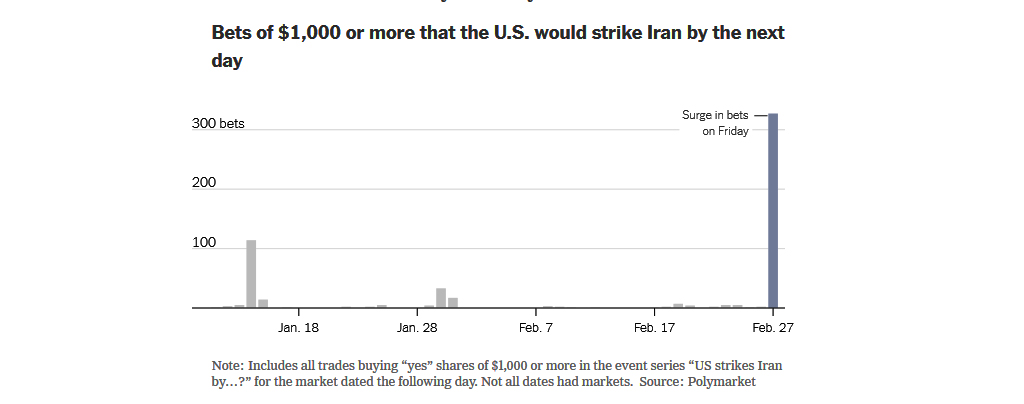
Task: Click the note text beginning 'Note: Includes all trades'
Action: [497, 373]
